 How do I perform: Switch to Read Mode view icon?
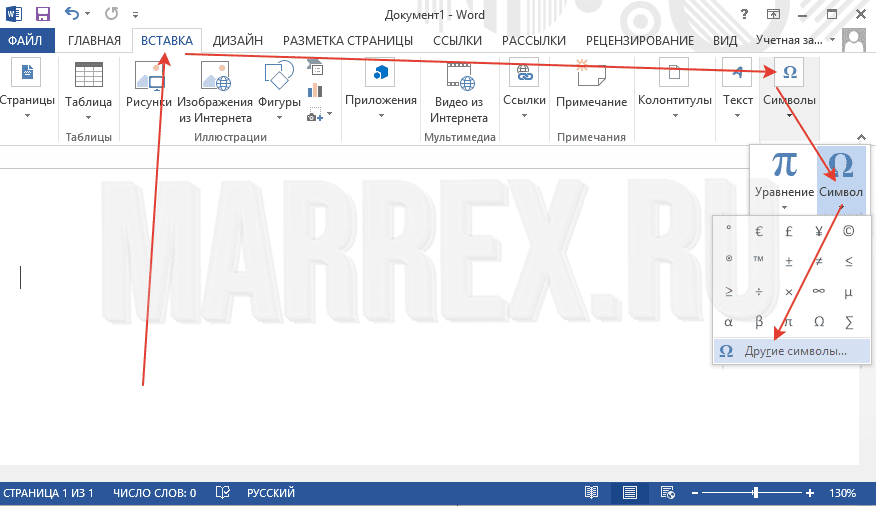pyautogui.click(x=591, y=493)
